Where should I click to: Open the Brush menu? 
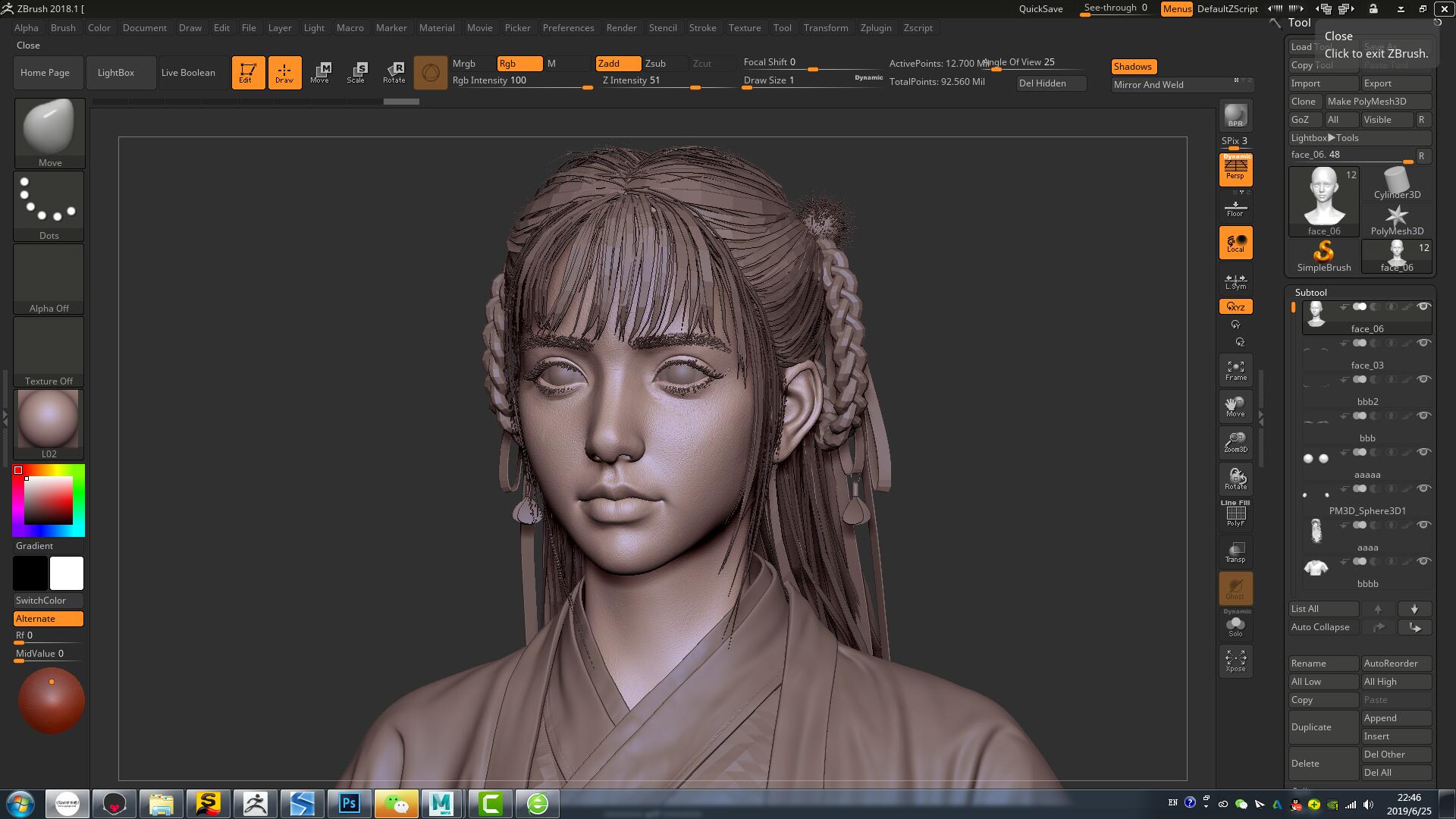point(63,28)
